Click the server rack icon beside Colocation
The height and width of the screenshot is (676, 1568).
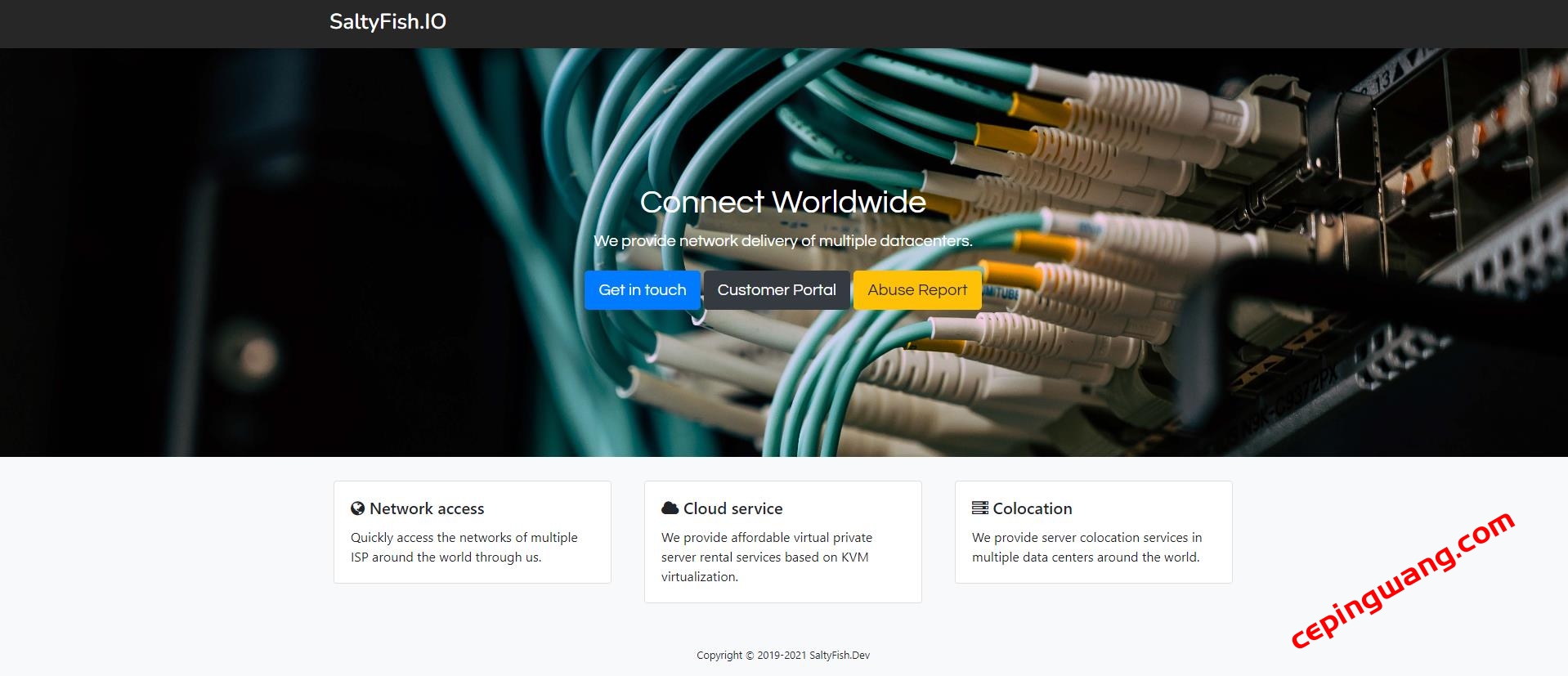[x=979, y=508]
